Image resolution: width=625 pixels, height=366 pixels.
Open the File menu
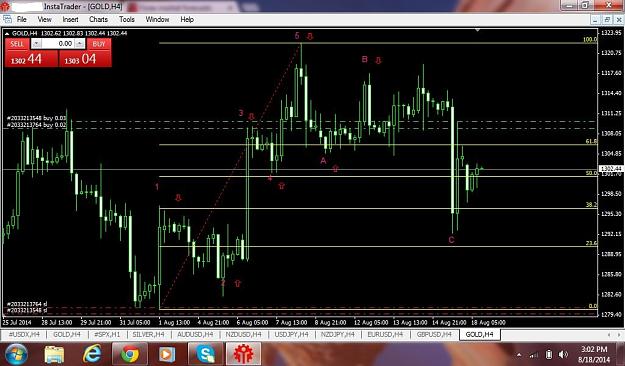click(22, 19)
